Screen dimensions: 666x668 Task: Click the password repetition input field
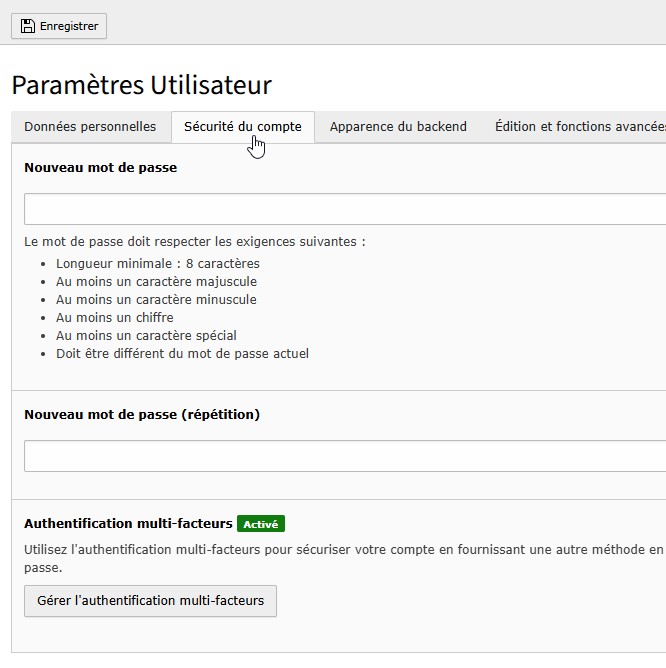coord(345,456)
